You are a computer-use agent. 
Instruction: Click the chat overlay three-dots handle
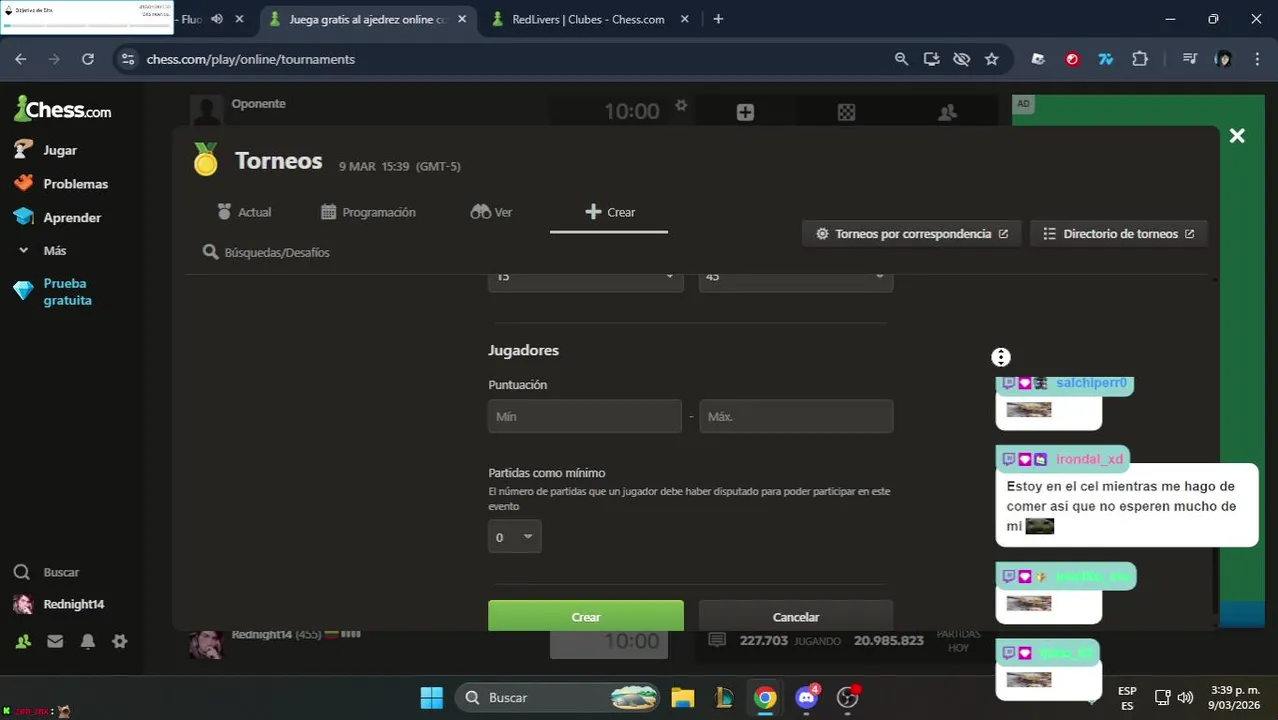pos(1001,357)
